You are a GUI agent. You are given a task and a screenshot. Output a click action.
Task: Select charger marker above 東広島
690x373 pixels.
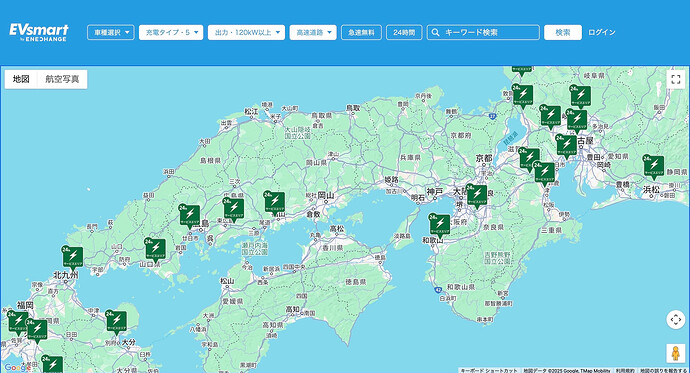tap(233, 209)
